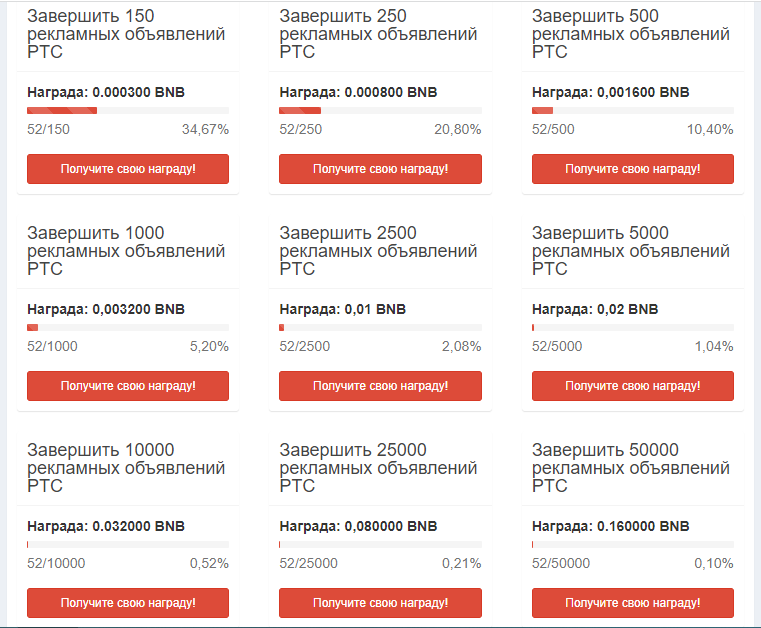The image size is (761, 628).
Task: Select the 2,08% progress bar for 2500 ads
Action: (x=380, y=327)
